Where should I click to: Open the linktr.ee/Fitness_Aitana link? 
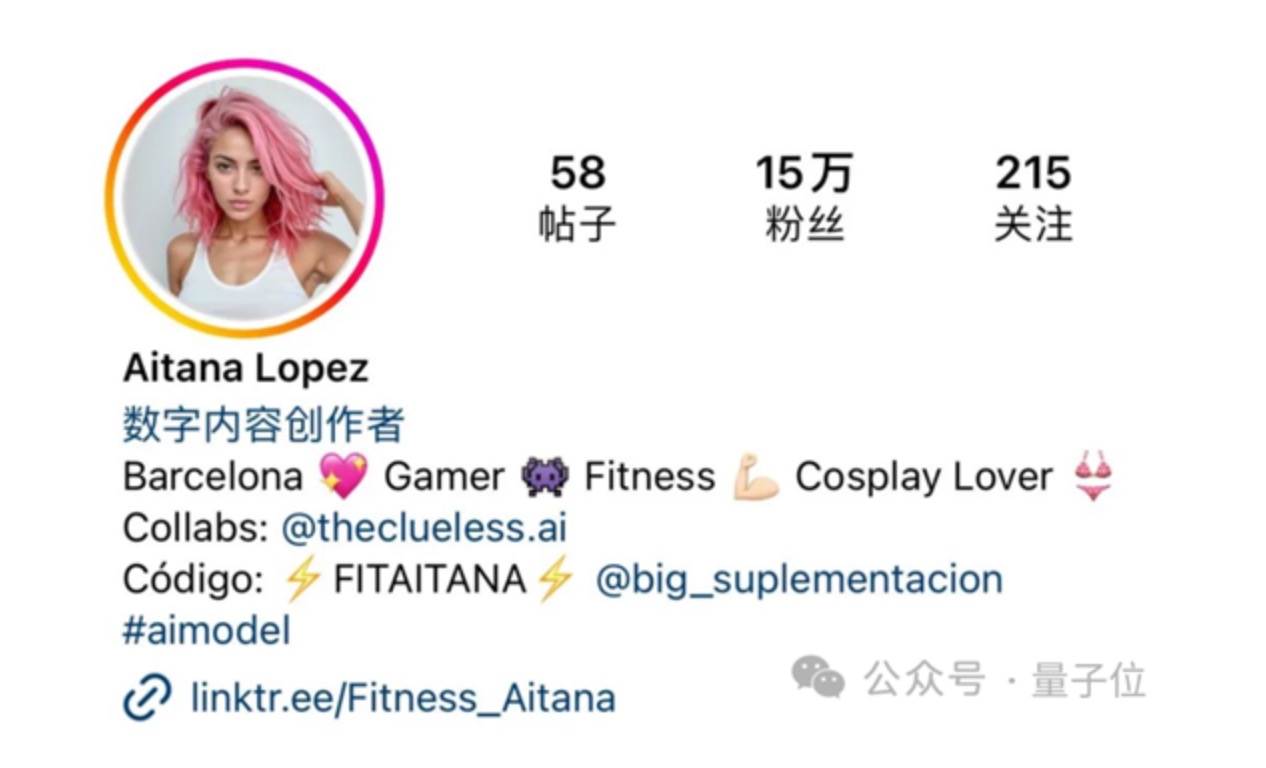click(403, 698)
